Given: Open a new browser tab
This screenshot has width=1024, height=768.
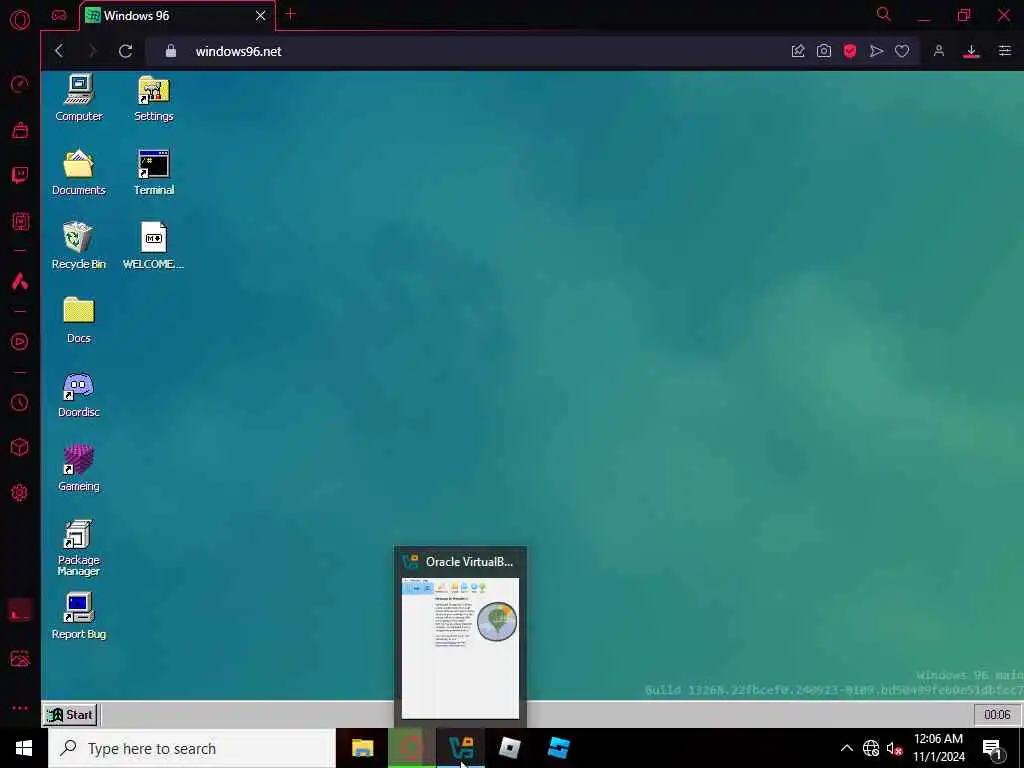Looking at the screenshot, I should (x=291, y=14).
